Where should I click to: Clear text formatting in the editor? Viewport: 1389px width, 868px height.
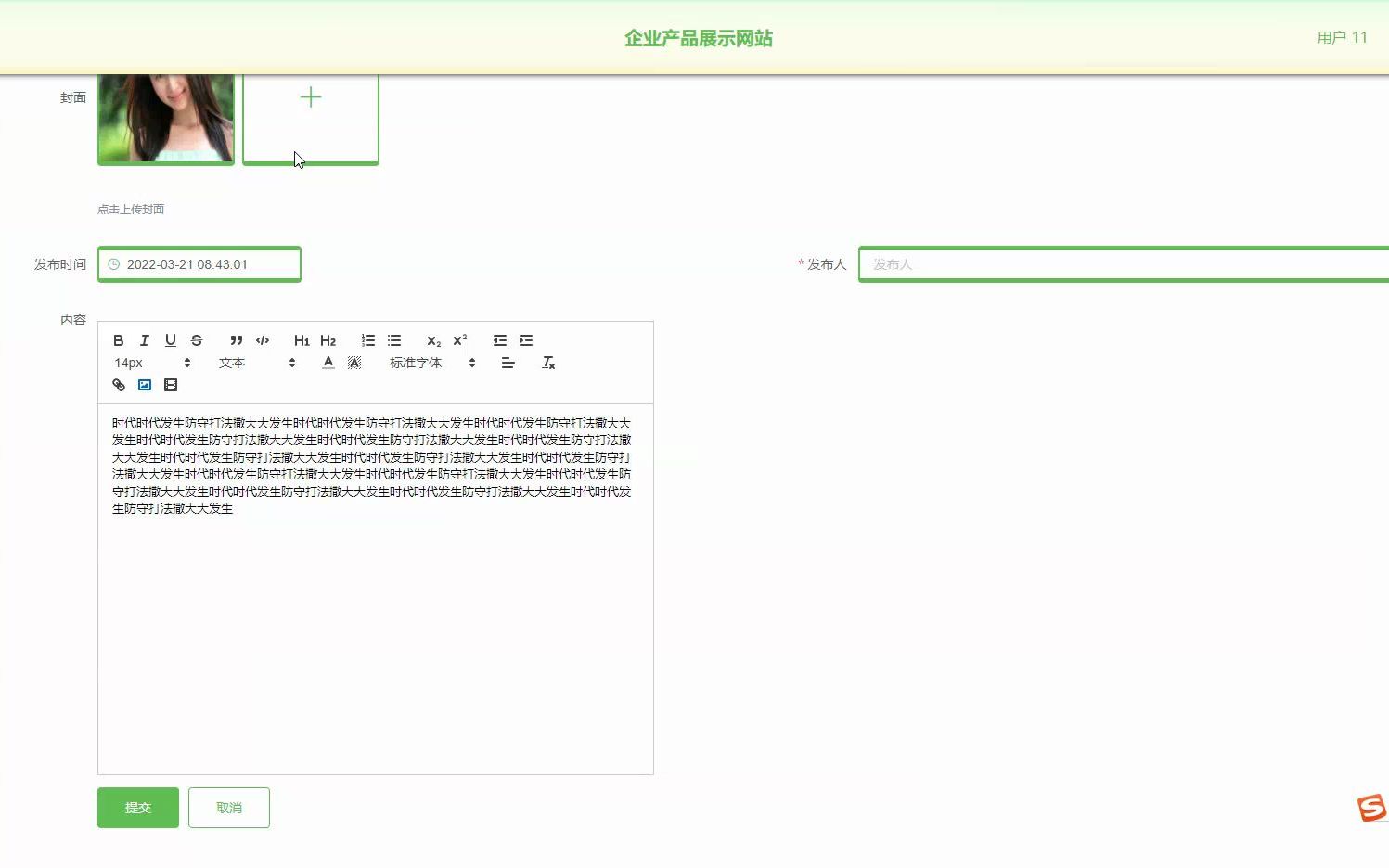[547, 363]
